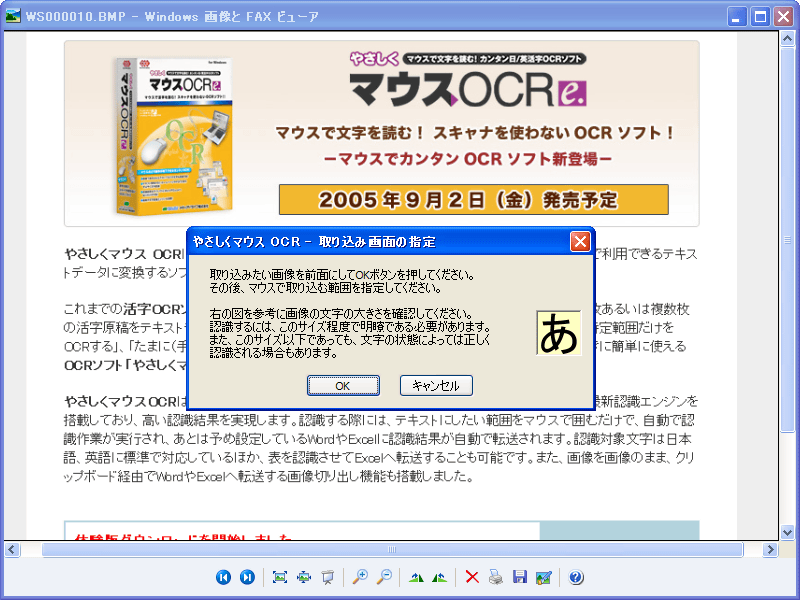Click the vertical scrollbar up arrow

pos(787,39)
